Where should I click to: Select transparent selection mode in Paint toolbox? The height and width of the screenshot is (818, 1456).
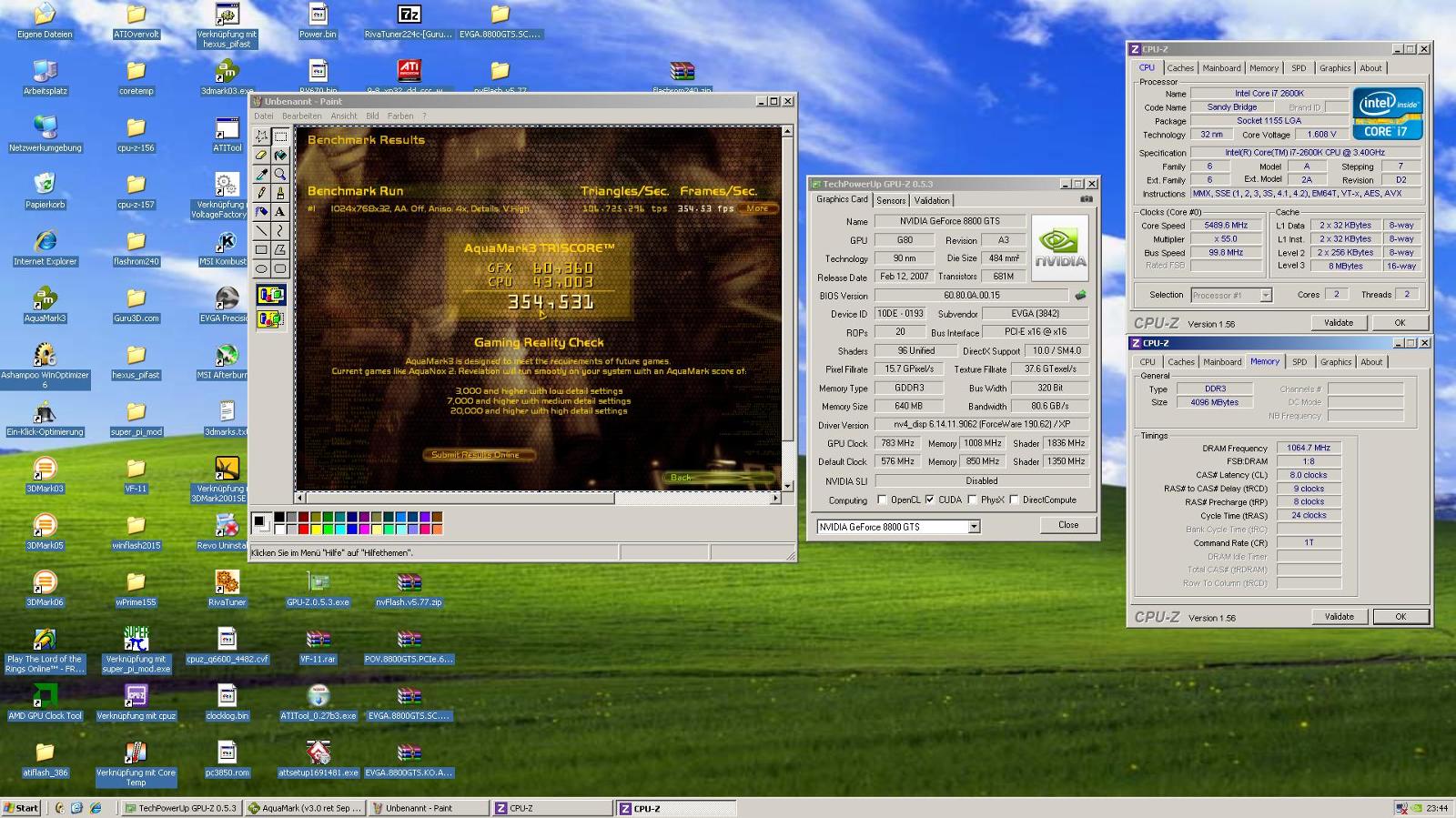(x=271, y=318)
